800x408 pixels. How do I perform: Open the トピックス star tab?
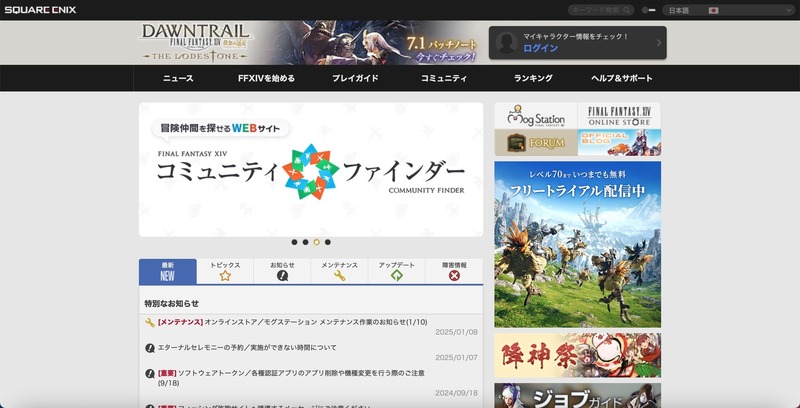click(x=225, y=271)
